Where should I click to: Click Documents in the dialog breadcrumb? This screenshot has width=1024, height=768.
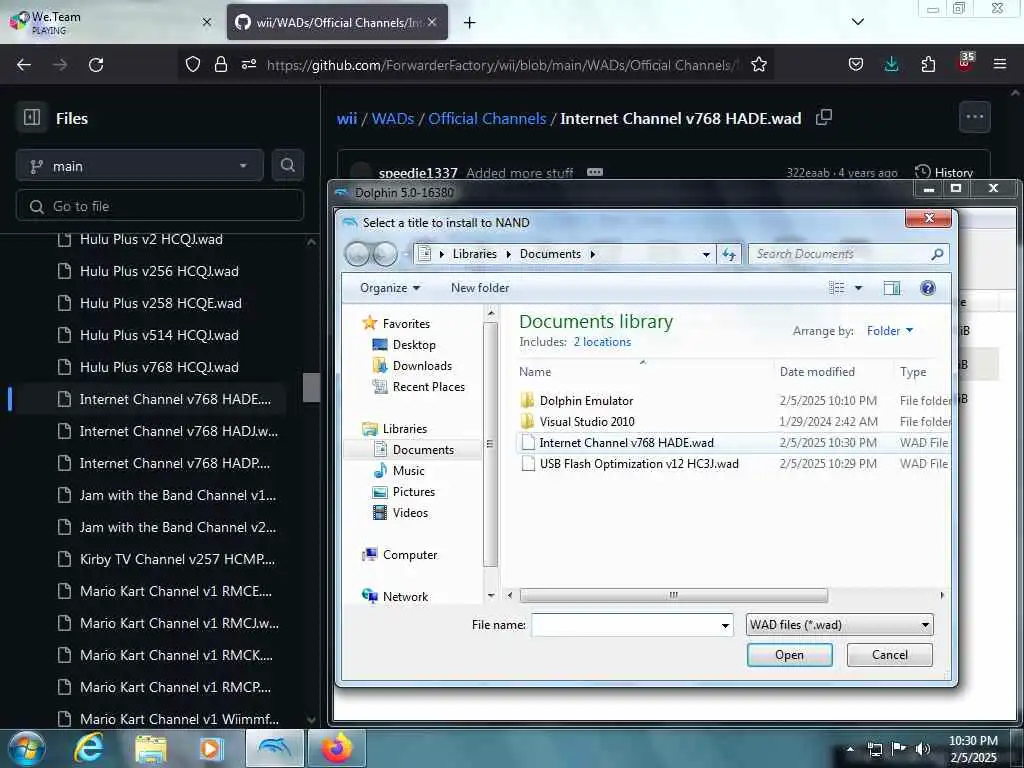550,254
